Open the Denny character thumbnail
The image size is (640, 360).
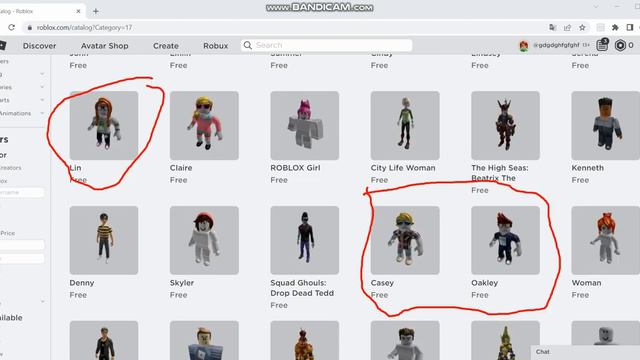104,240
